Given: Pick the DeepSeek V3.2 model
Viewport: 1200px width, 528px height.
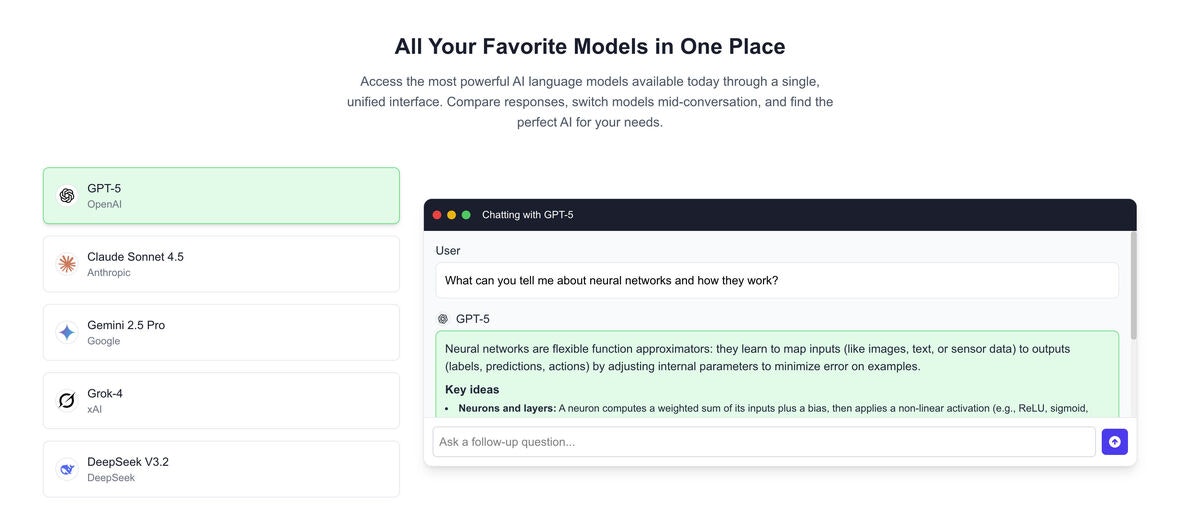Looking at the screenshot, I should click(x=221, y=469).
